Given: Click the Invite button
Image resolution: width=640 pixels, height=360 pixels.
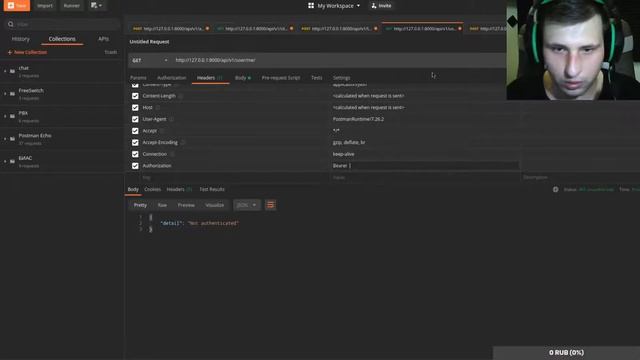Looking at the screenshot, I should 381,6.
